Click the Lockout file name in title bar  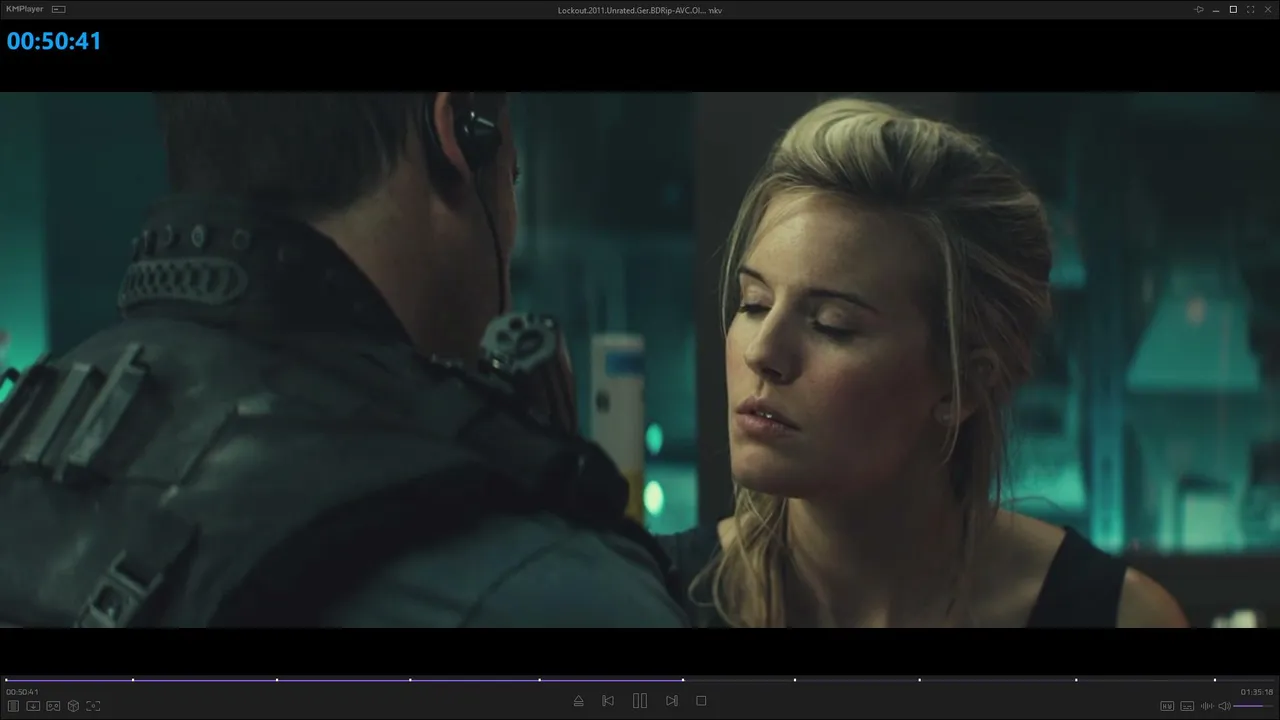click(639, 10)
